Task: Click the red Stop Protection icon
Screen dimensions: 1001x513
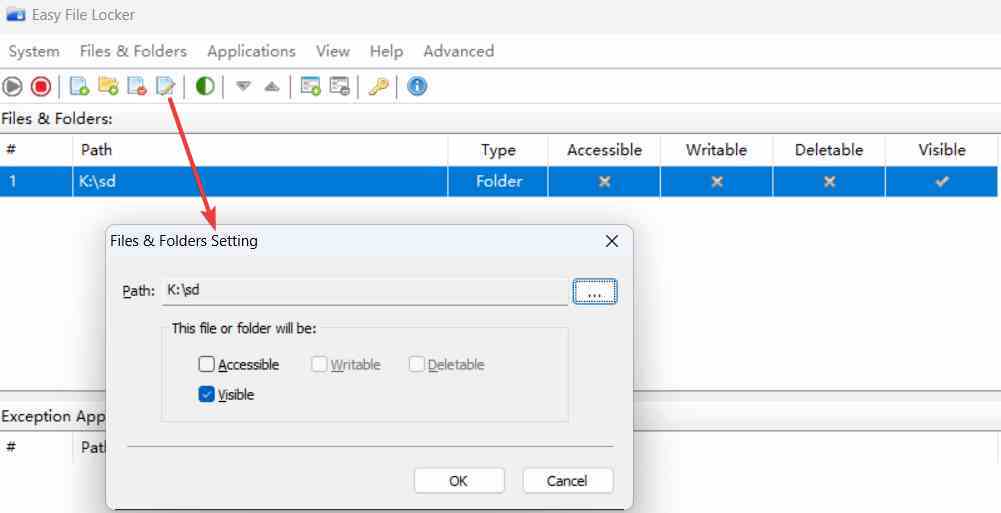Action: [41, 86]
